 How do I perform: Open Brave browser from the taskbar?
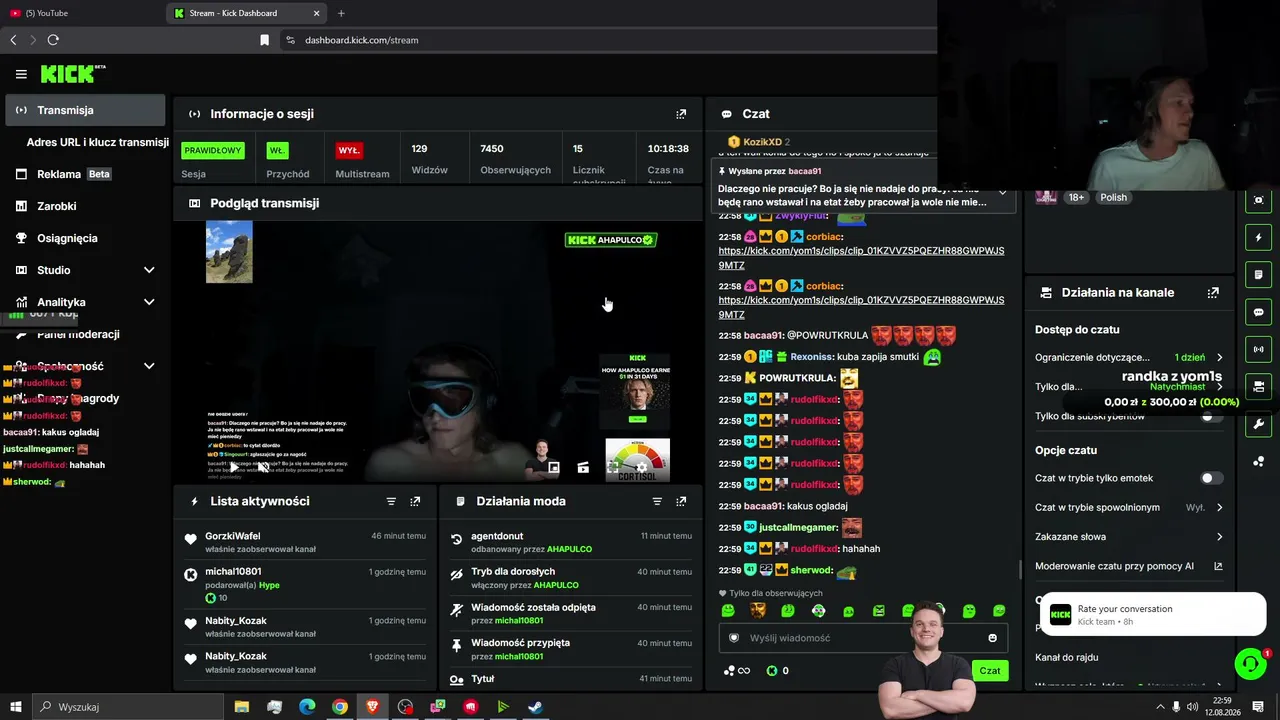tap(372, 707)
